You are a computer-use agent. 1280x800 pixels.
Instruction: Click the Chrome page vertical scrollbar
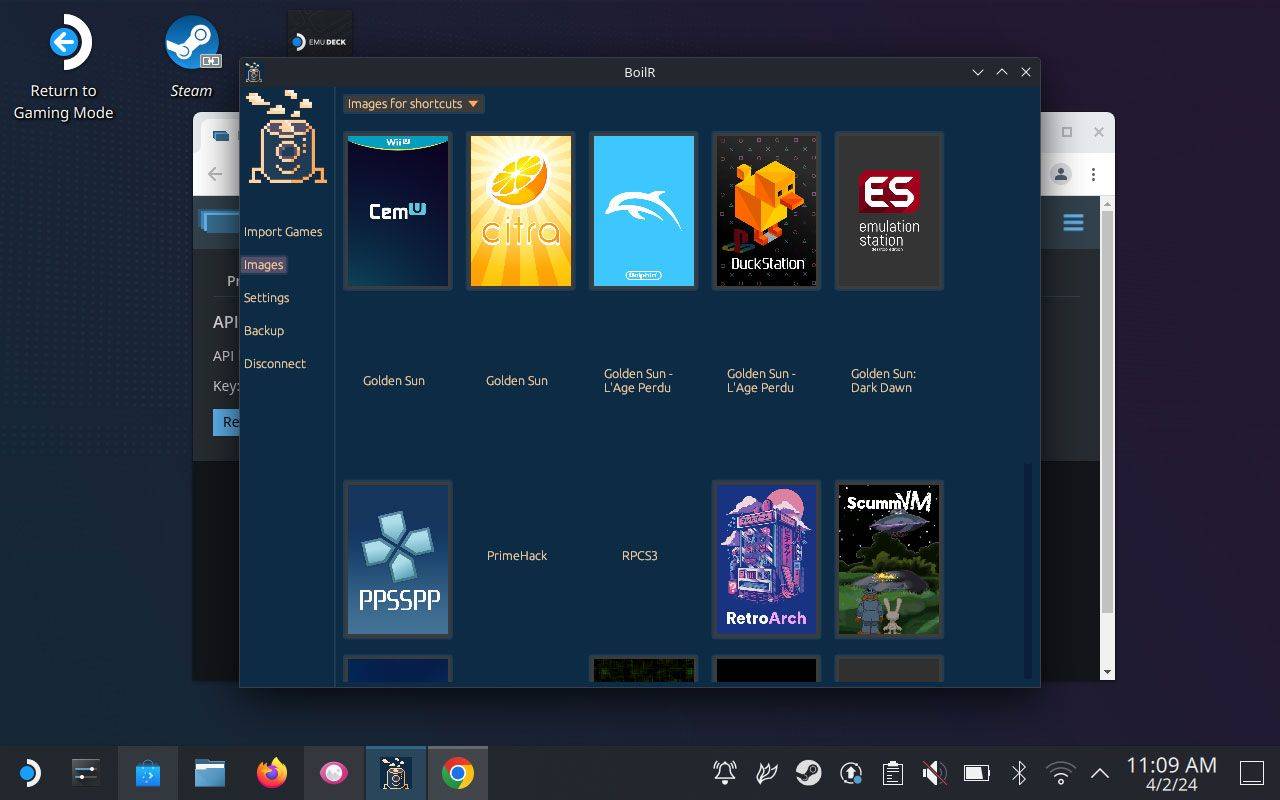[1107, 409]
